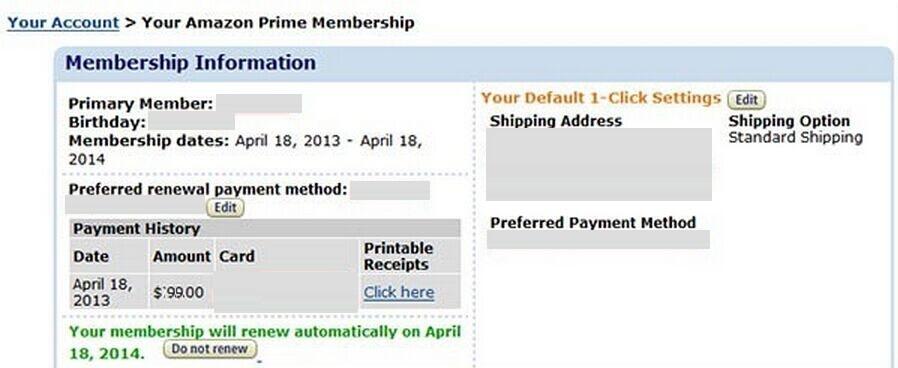Click the Standard Shipping option text

[795, 138]
